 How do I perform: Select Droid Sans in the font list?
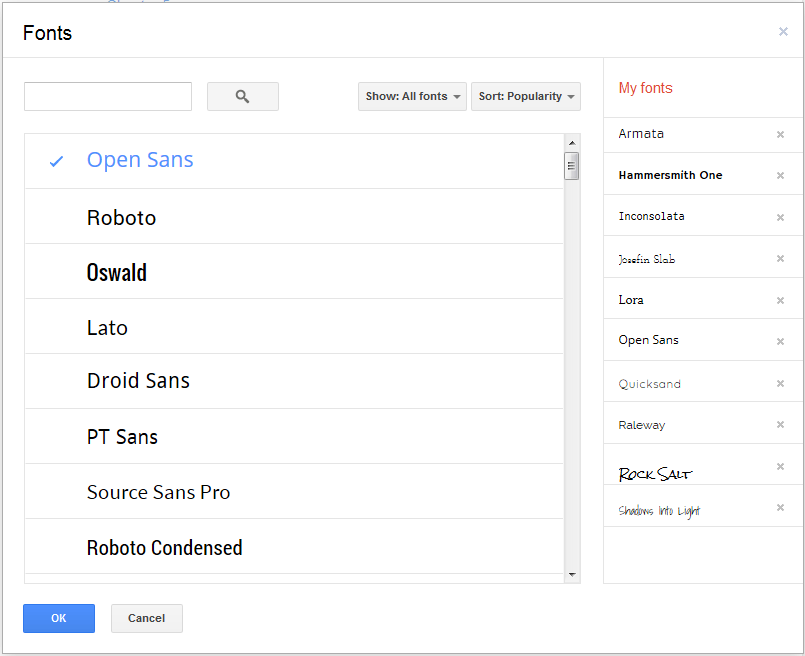click(294, 381)
